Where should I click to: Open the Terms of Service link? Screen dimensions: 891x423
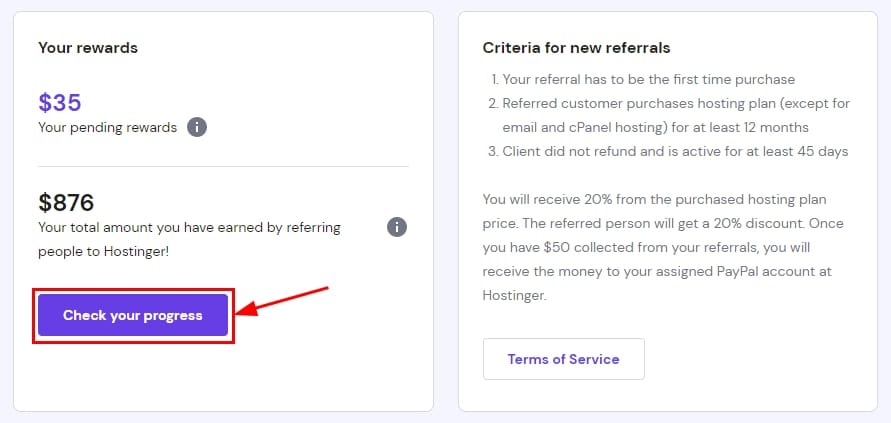(x=563, y=359)
